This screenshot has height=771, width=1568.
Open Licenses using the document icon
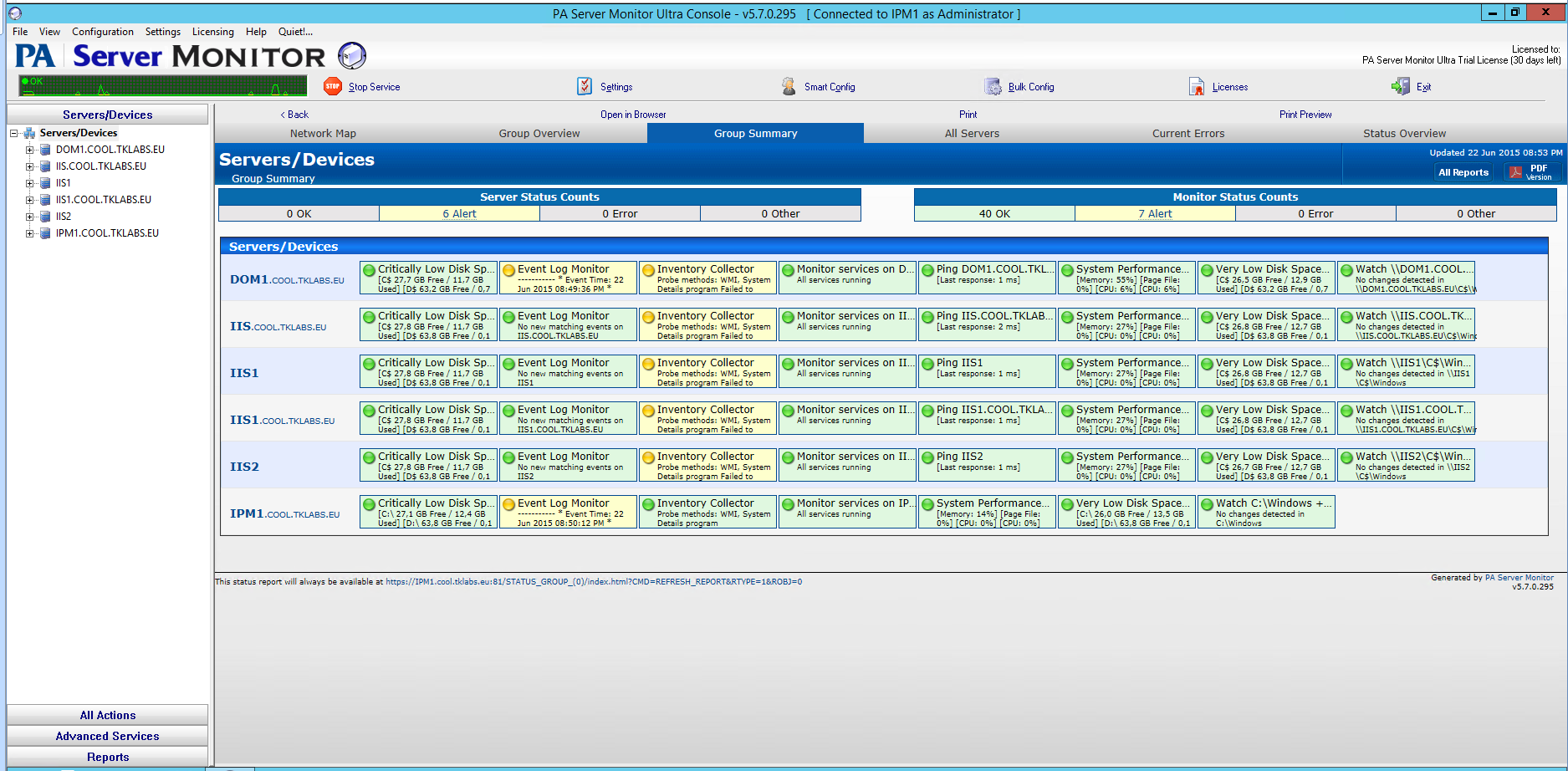[1196, 86]
